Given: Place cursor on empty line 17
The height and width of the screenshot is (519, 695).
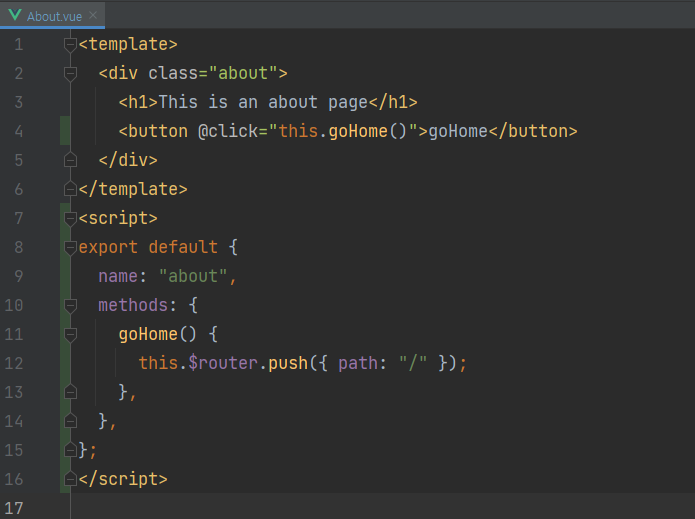Looking at the screenshot, I should pyautogui.click(x=381, y=508).
